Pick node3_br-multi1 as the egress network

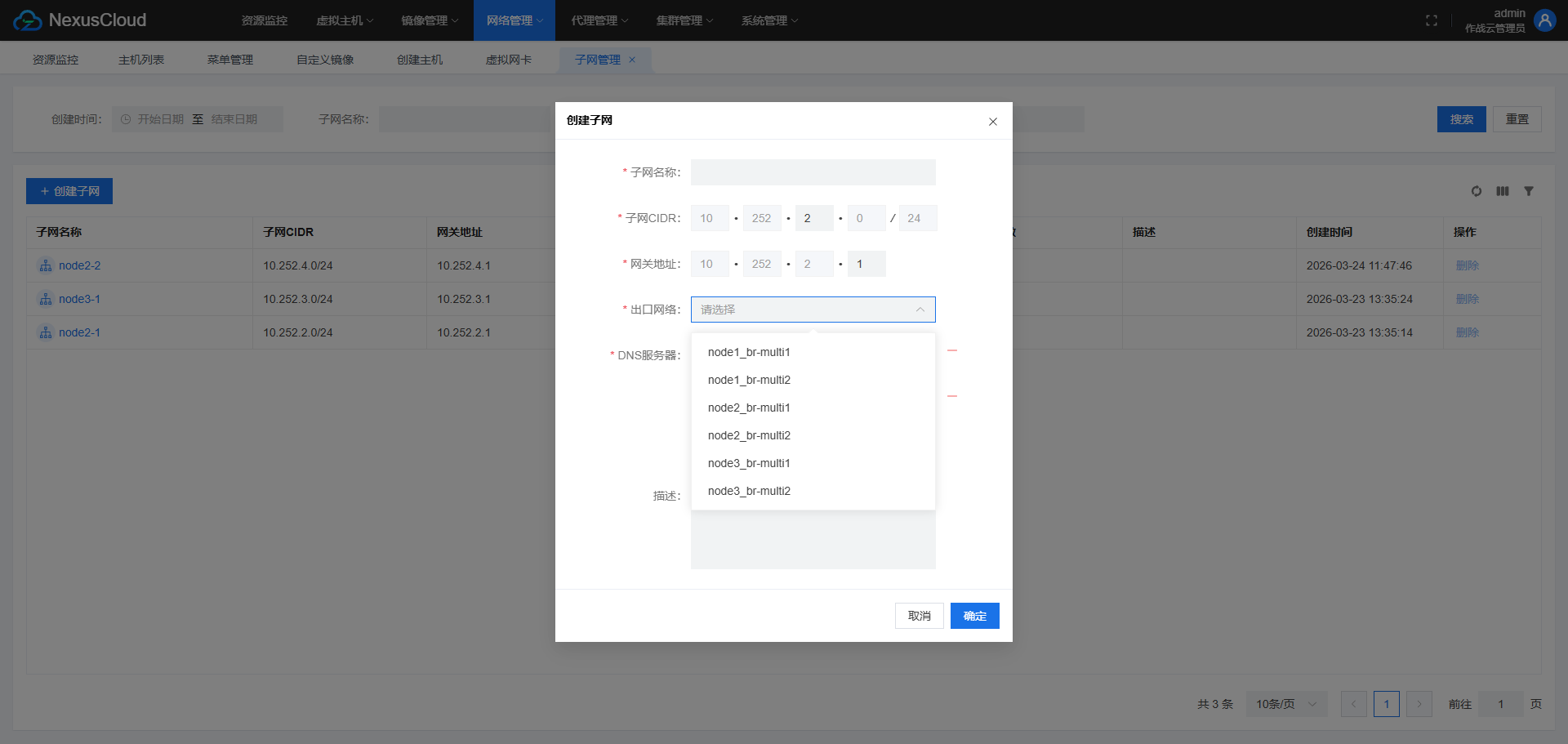(x=749, y=463)
